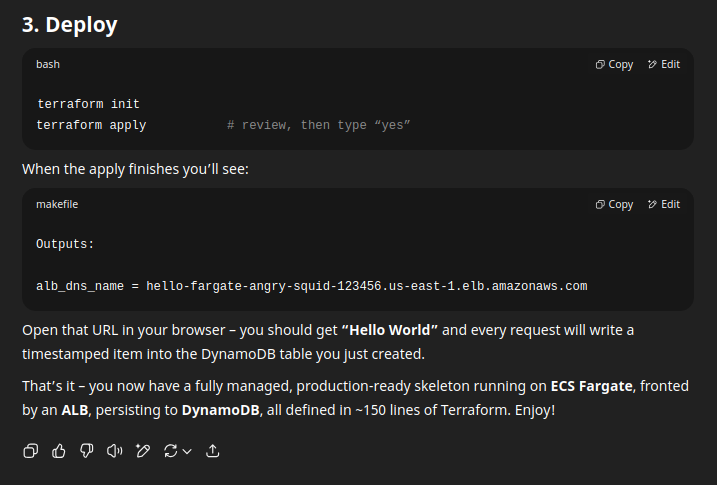Expand the chevron next to the regenerate icon
Image resolution: width=717 pixels, height=485 pixels.
click(x=187, y=451)
